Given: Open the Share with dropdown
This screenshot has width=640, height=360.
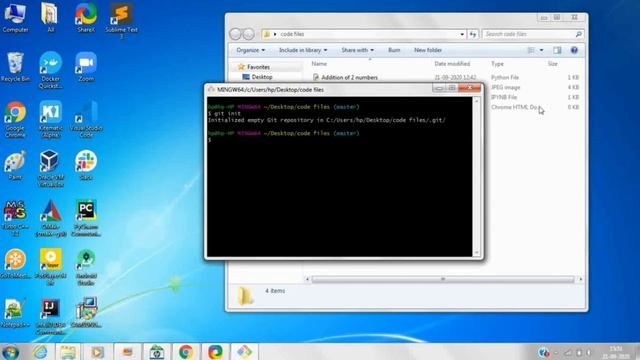Looking at the screenshot, I should tap(358, 50).
